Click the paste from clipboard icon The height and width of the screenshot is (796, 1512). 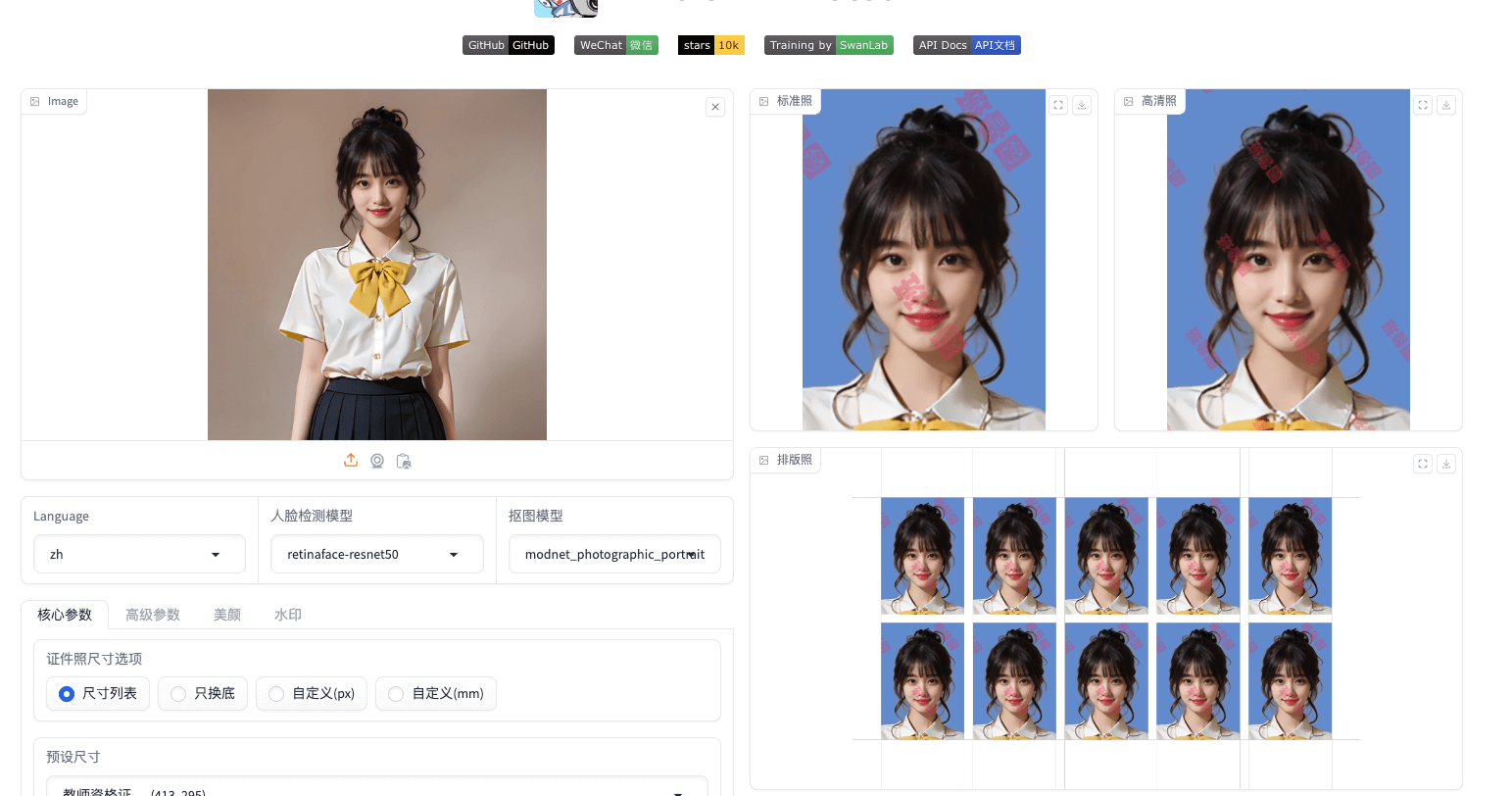click(x=404, y=461)
